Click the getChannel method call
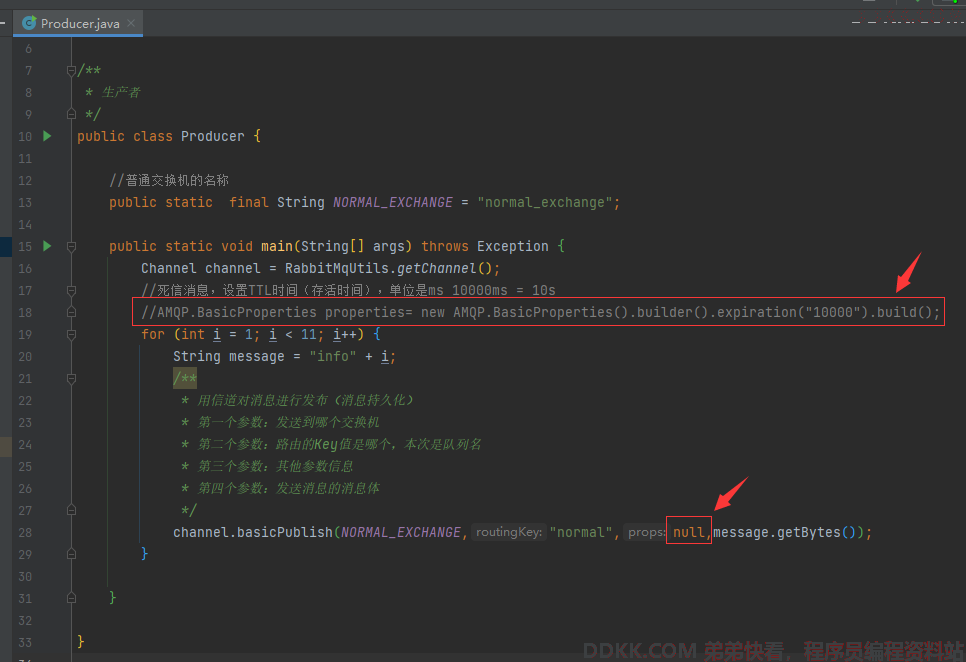The height and width of the screenshot is (662, 966). [436, 268]
